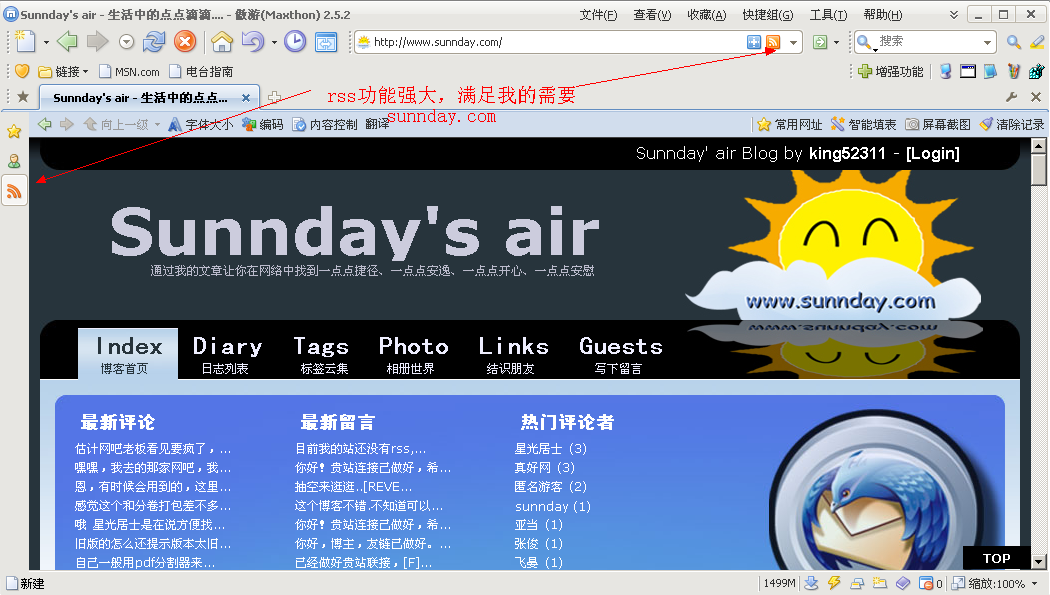Screen dimensions: 1050x595
Task: Click the green Go button
Action: [x=820, y=42]
